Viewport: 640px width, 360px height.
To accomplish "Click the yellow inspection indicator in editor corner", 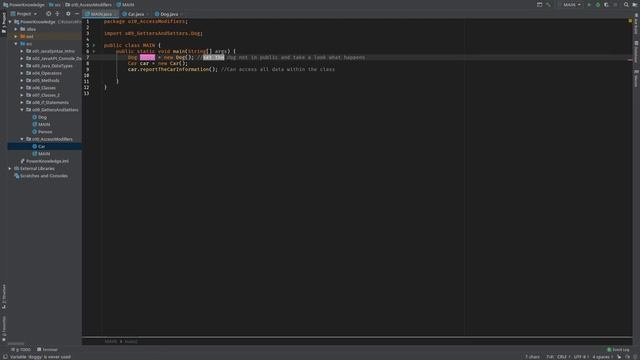I will (630, 21).
